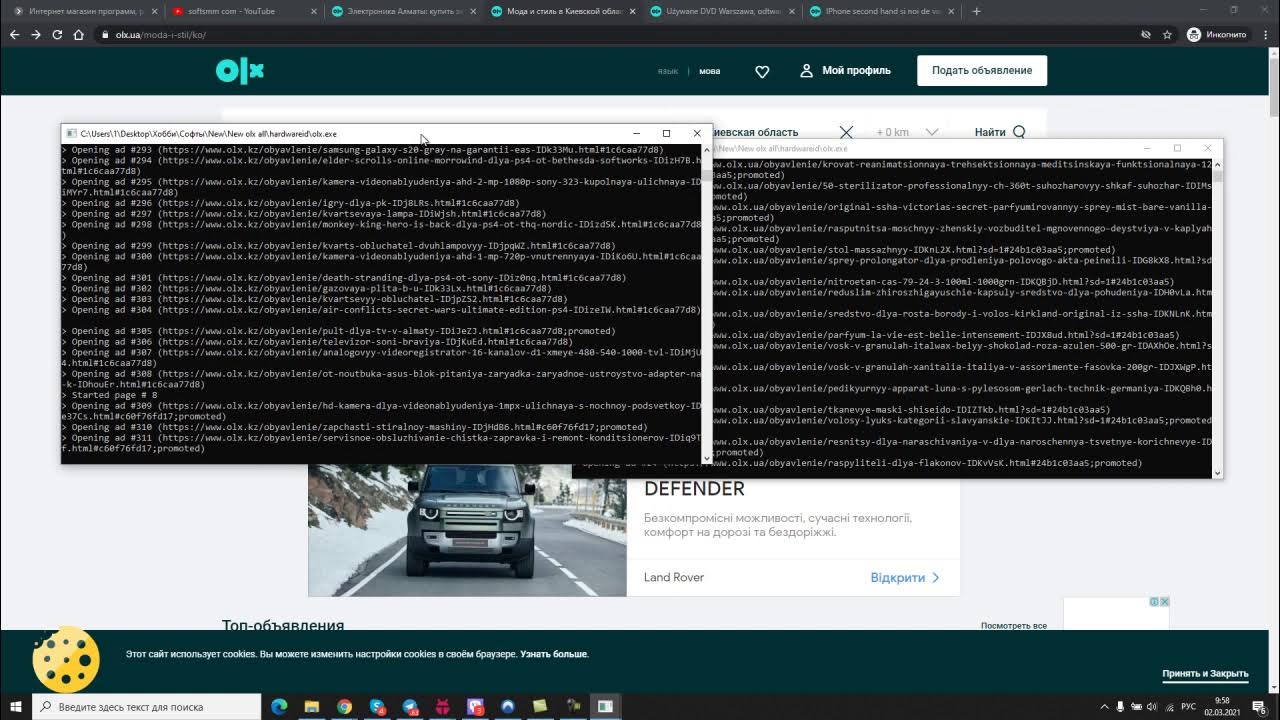This screenshot has height=720, width=1280.
Task: Open the Incognito profile indicator
Action: coord(1216,34)
